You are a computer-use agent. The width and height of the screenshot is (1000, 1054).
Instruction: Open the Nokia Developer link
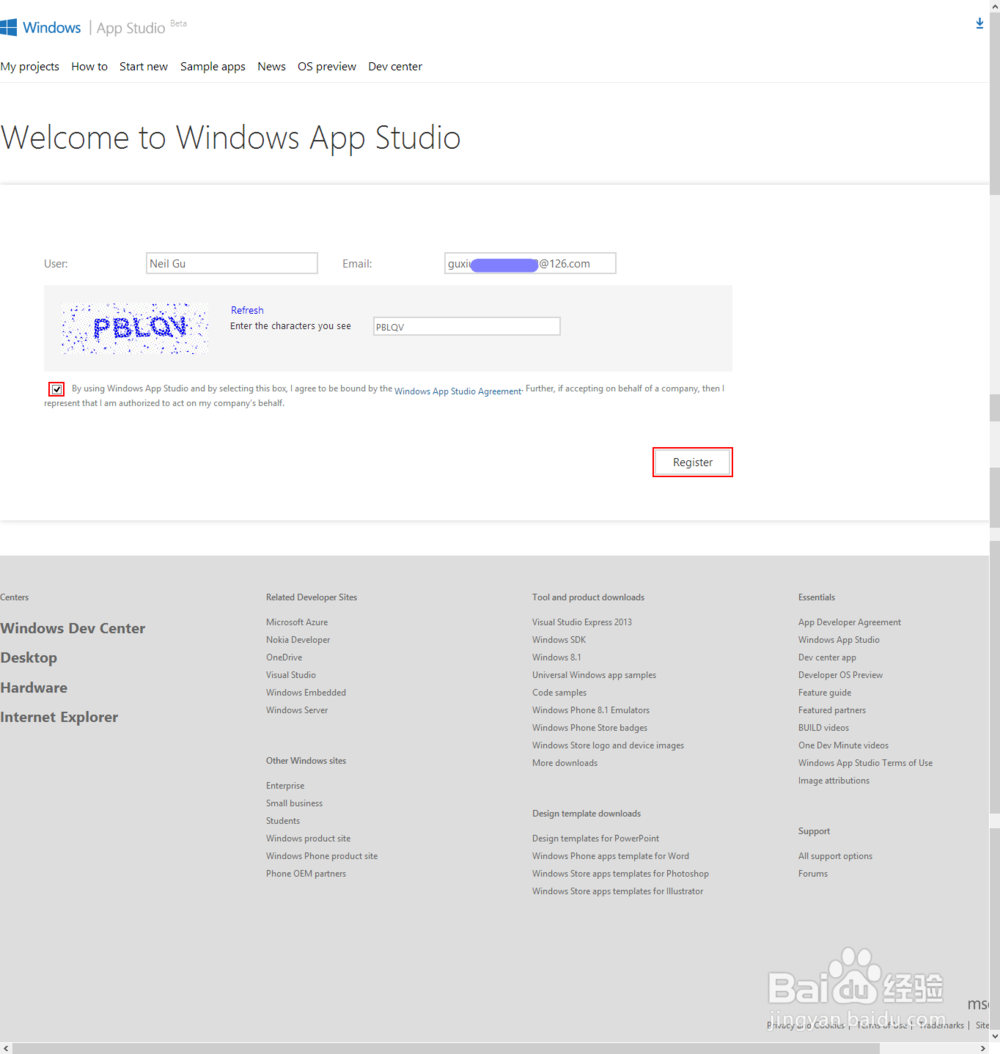tap(298, 640)
